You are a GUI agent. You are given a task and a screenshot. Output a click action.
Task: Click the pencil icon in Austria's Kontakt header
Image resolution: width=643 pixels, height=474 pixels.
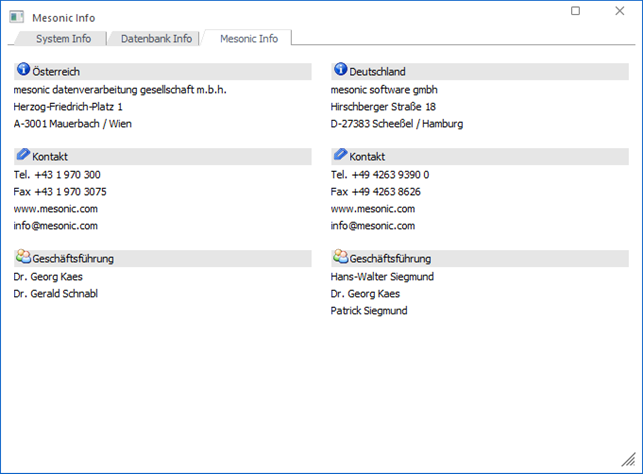(x=23, y=155)
